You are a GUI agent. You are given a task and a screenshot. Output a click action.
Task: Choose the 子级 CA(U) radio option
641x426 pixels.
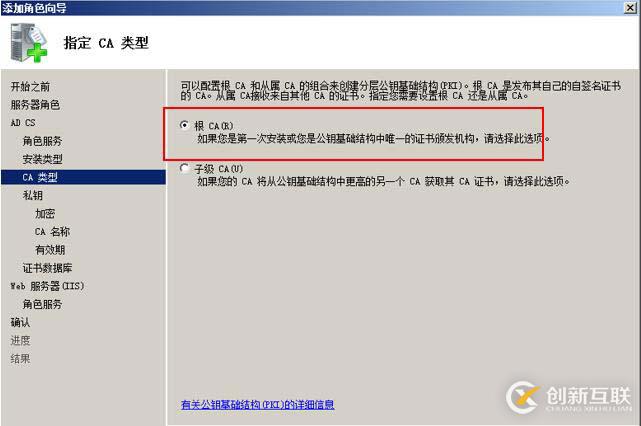[185, 168]
